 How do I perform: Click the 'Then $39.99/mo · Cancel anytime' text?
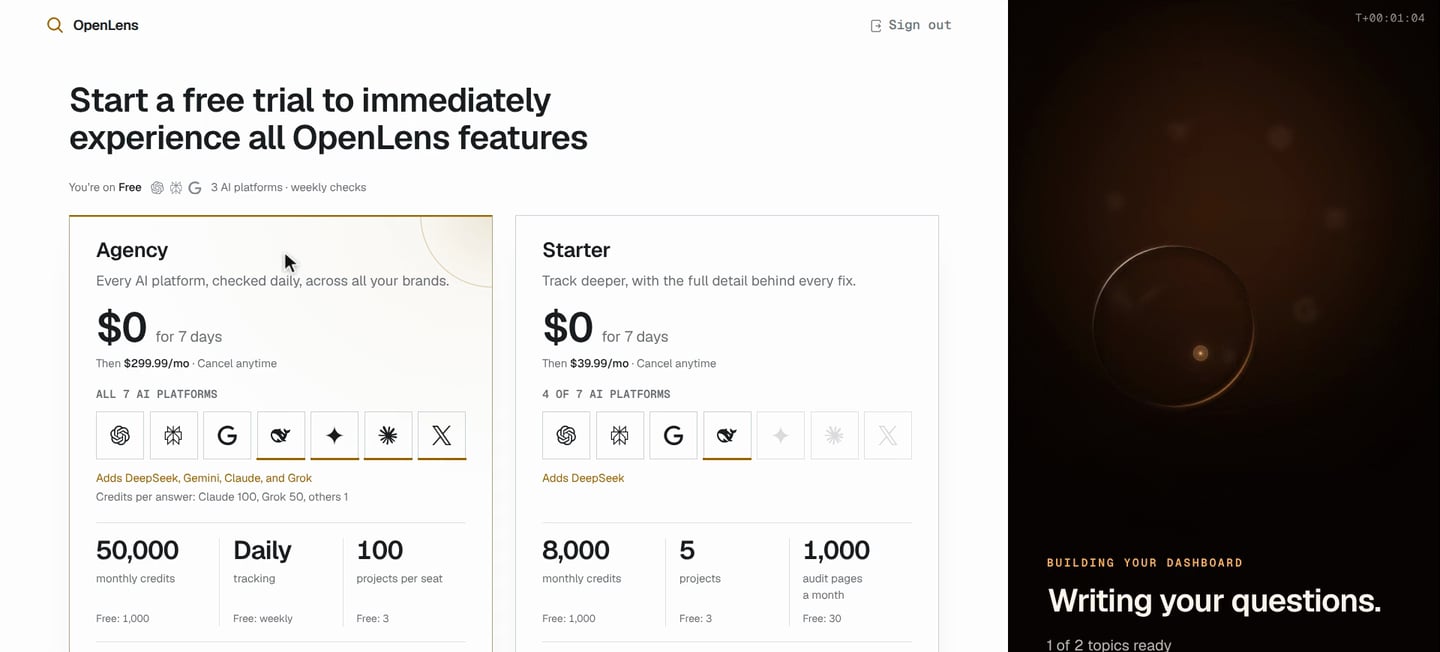pyautogui.click(x=629, y=363)
